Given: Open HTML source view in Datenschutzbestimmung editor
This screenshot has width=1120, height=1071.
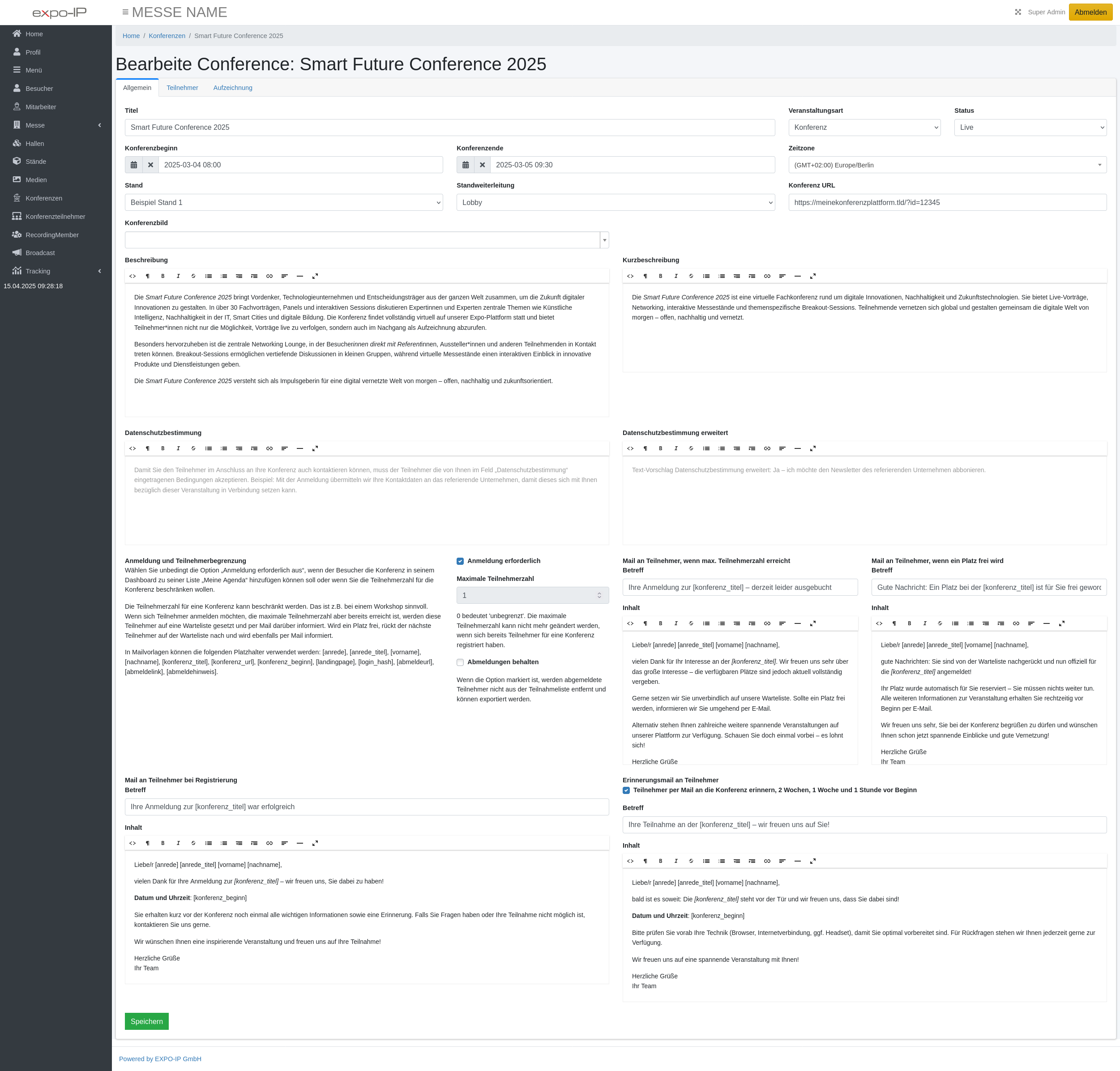Looking at the screenshot, I should [x=133, y=449].
